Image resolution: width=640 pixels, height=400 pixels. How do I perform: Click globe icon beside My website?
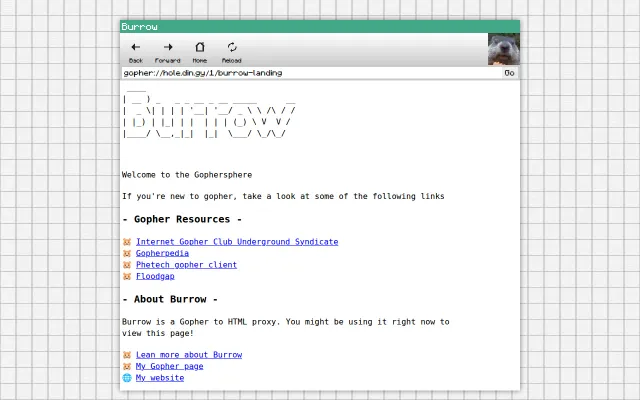[127, 378]
